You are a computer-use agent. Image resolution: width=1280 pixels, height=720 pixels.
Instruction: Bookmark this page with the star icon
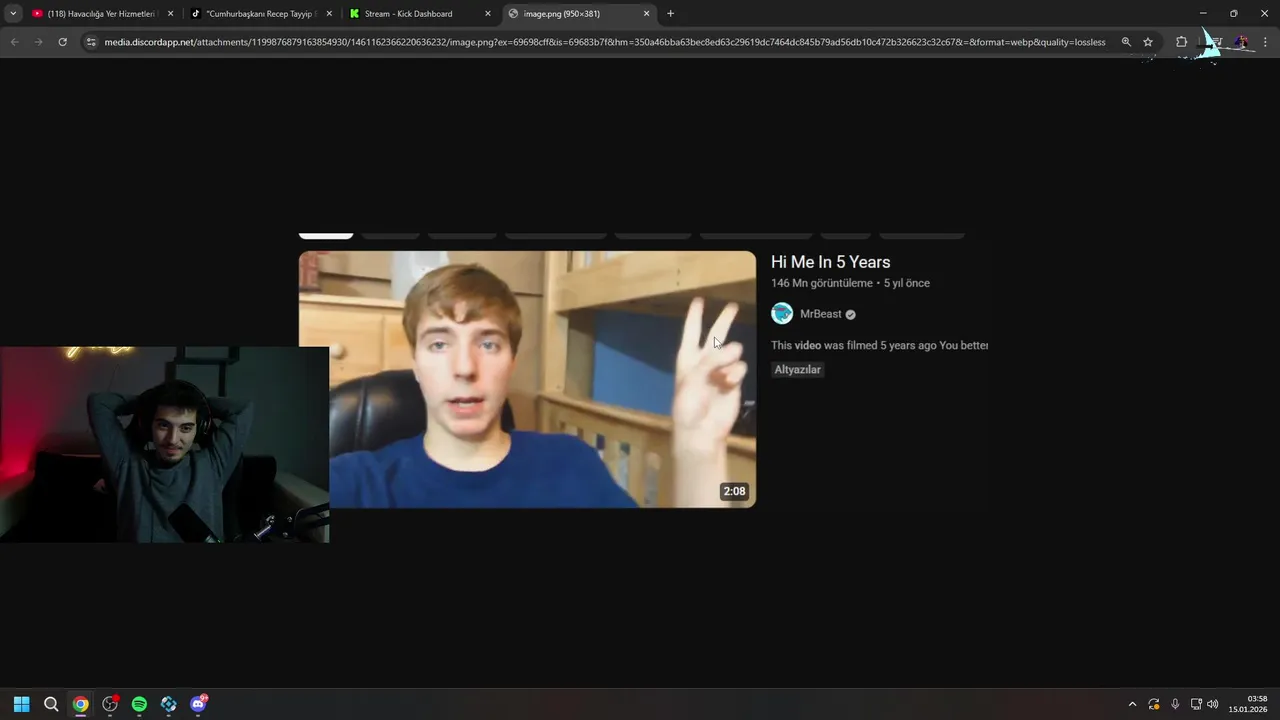1148,42
